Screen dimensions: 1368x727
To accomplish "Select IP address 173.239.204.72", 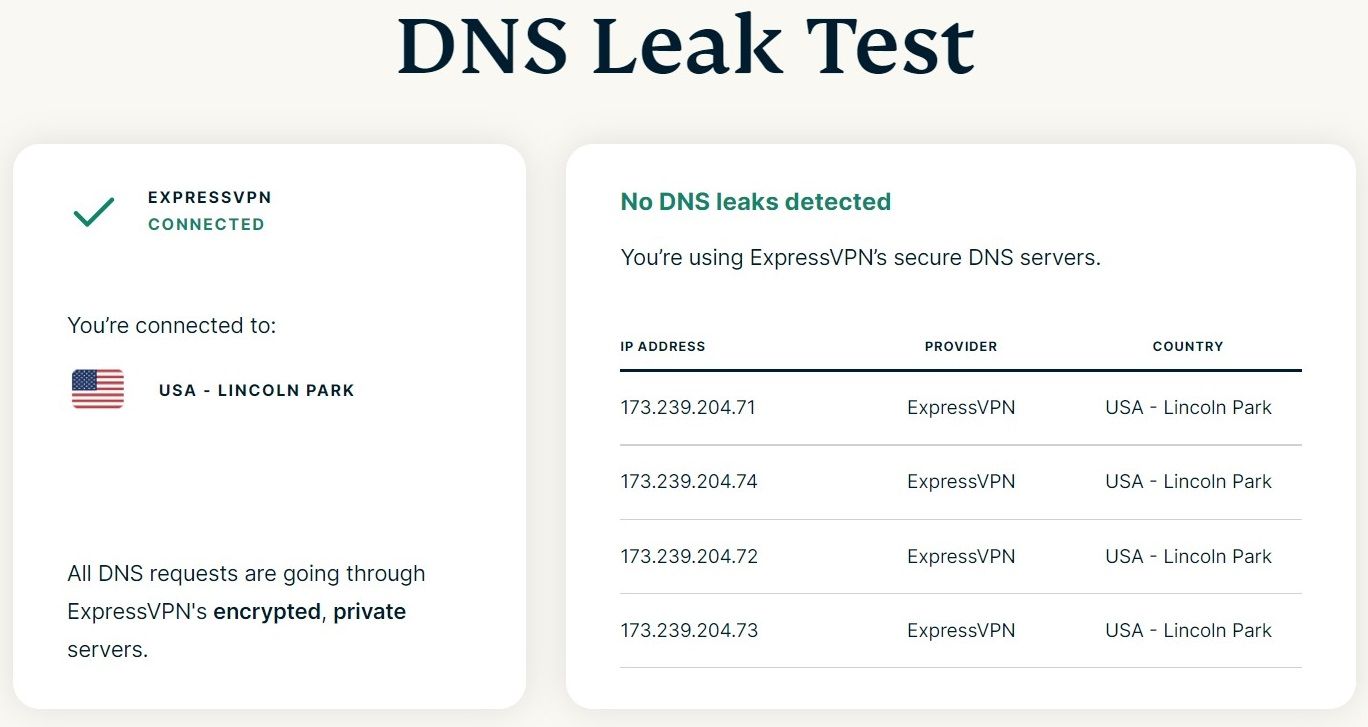I will [x=689, y=557].
